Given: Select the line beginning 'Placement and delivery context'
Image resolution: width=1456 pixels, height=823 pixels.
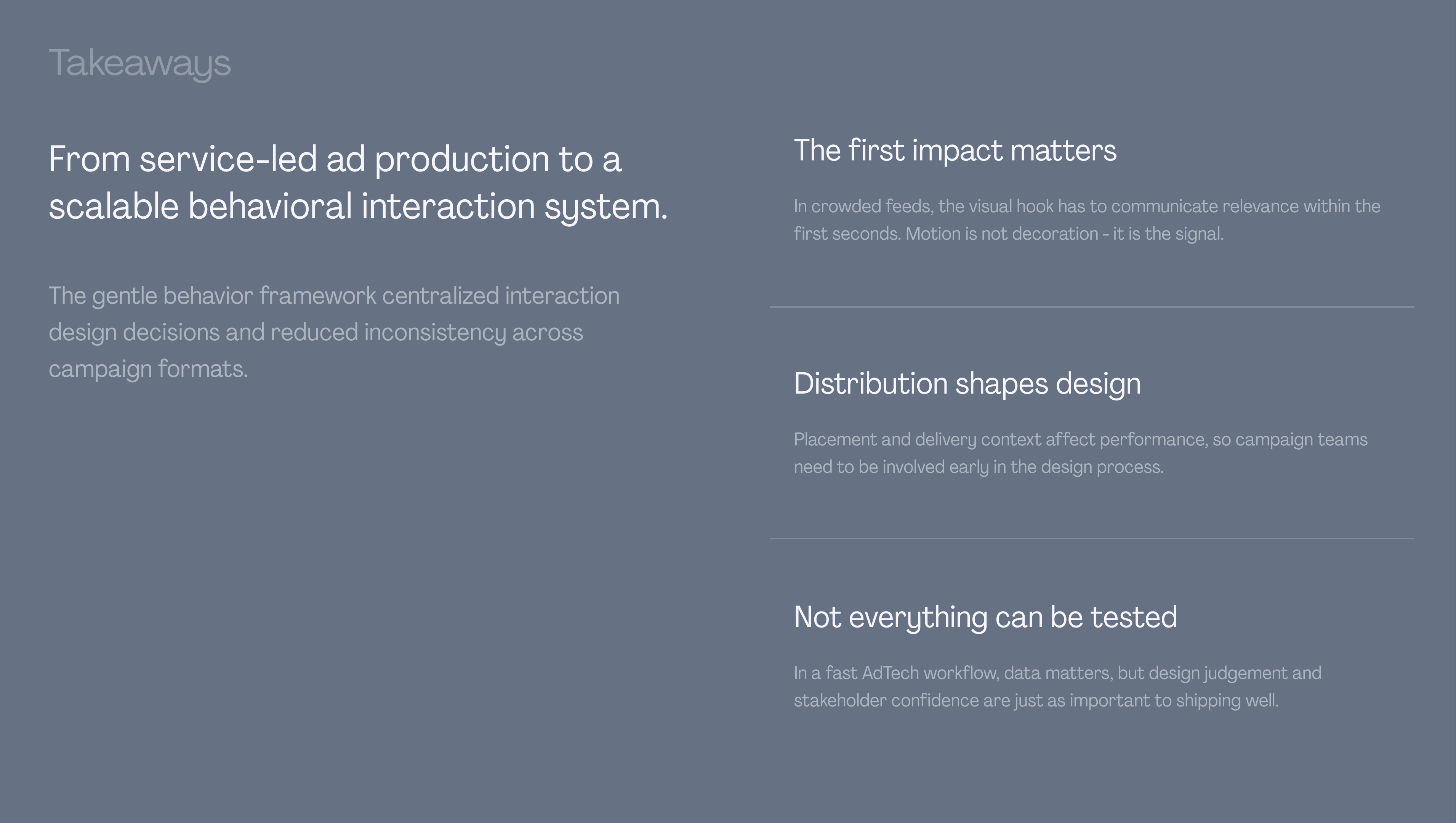Looking at the screenshot, I should click(1081, 440).
